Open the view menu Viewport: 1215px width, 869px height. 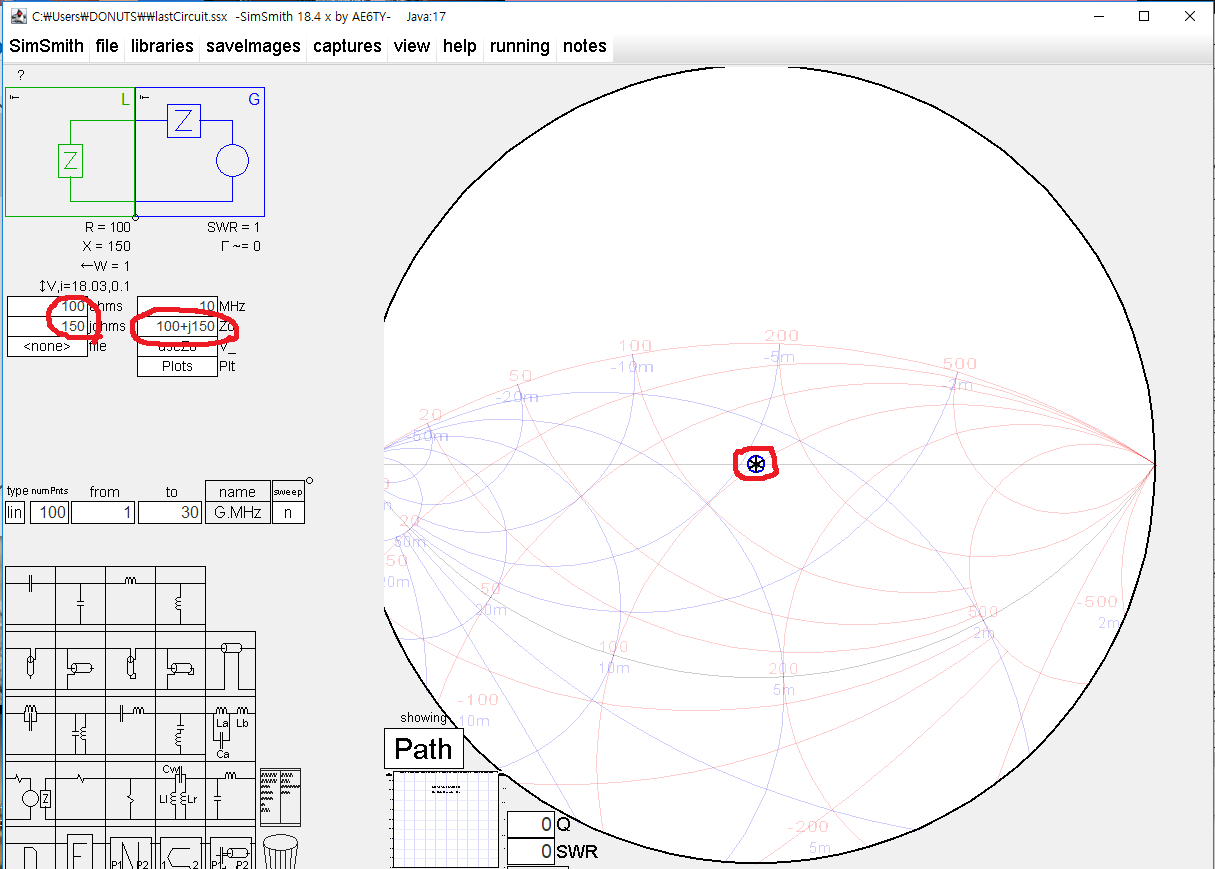click(412, 46)
